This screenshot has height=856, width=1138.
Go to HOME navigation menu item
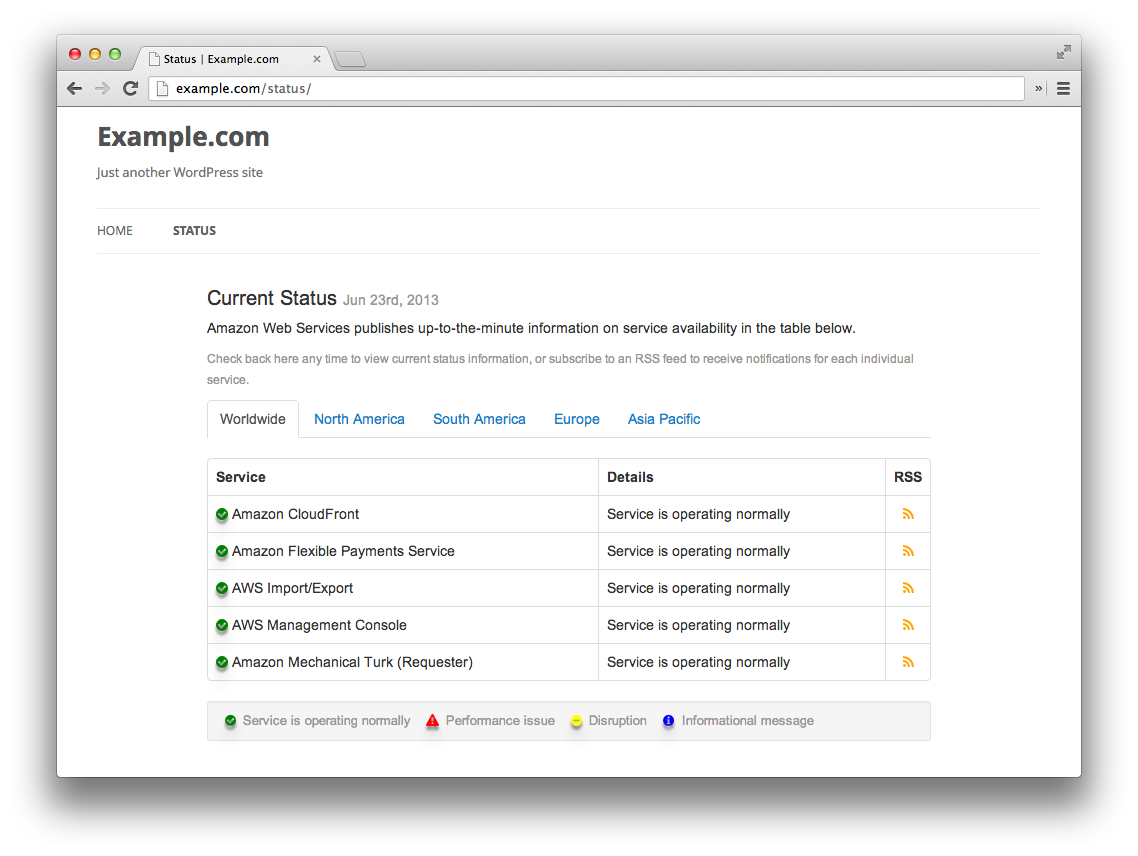pyautogui.click(x=115, y=231)
